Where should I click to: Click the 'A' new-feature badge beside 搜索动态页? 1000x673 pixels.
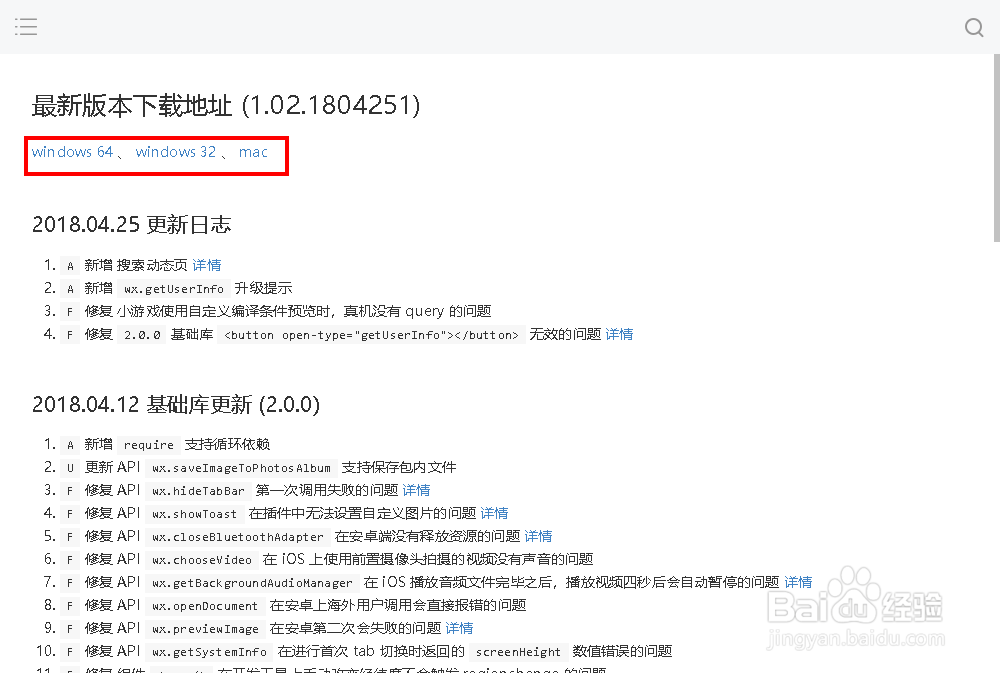70,265
